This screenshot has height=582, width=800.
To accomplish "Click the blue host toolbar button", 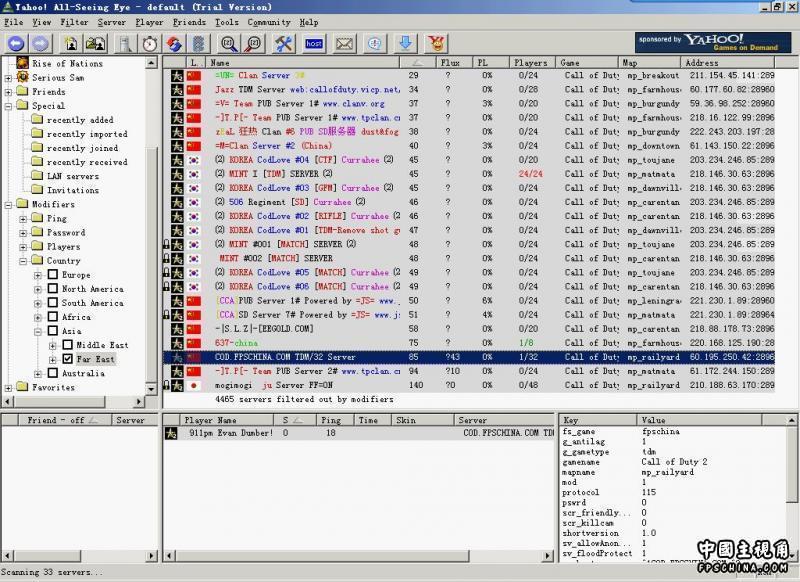I will pos(314,44).
